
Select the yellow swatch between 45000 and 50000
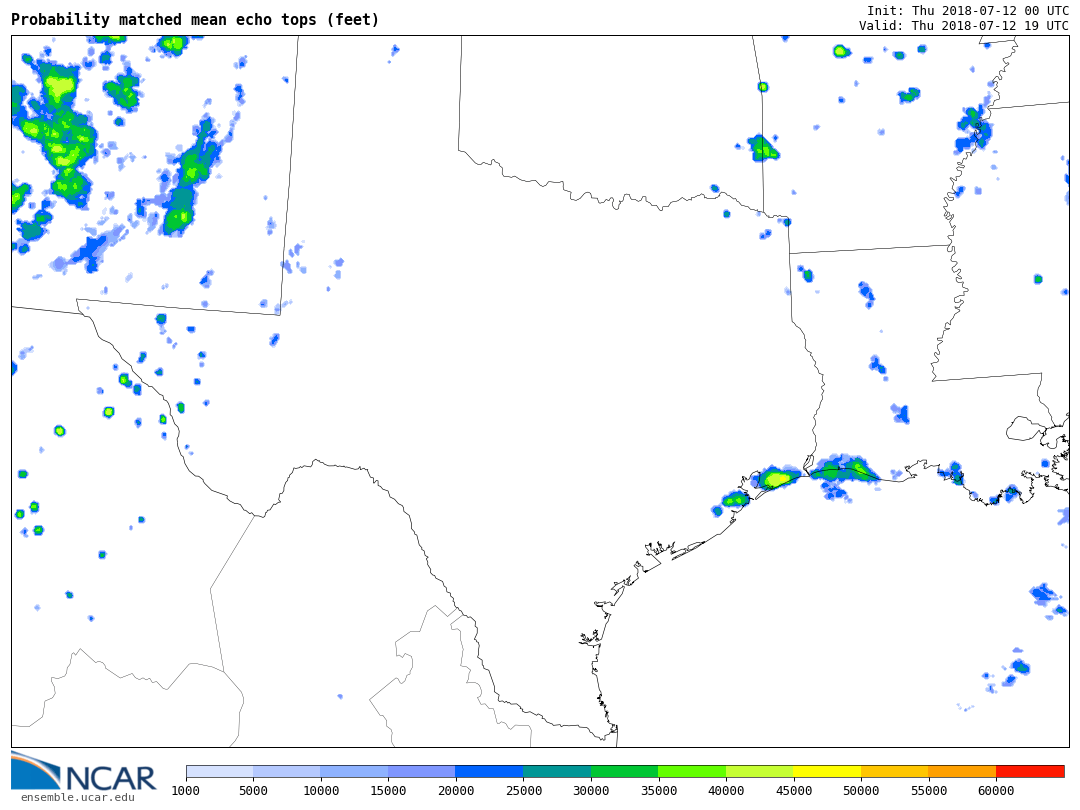tap(827, 771)
